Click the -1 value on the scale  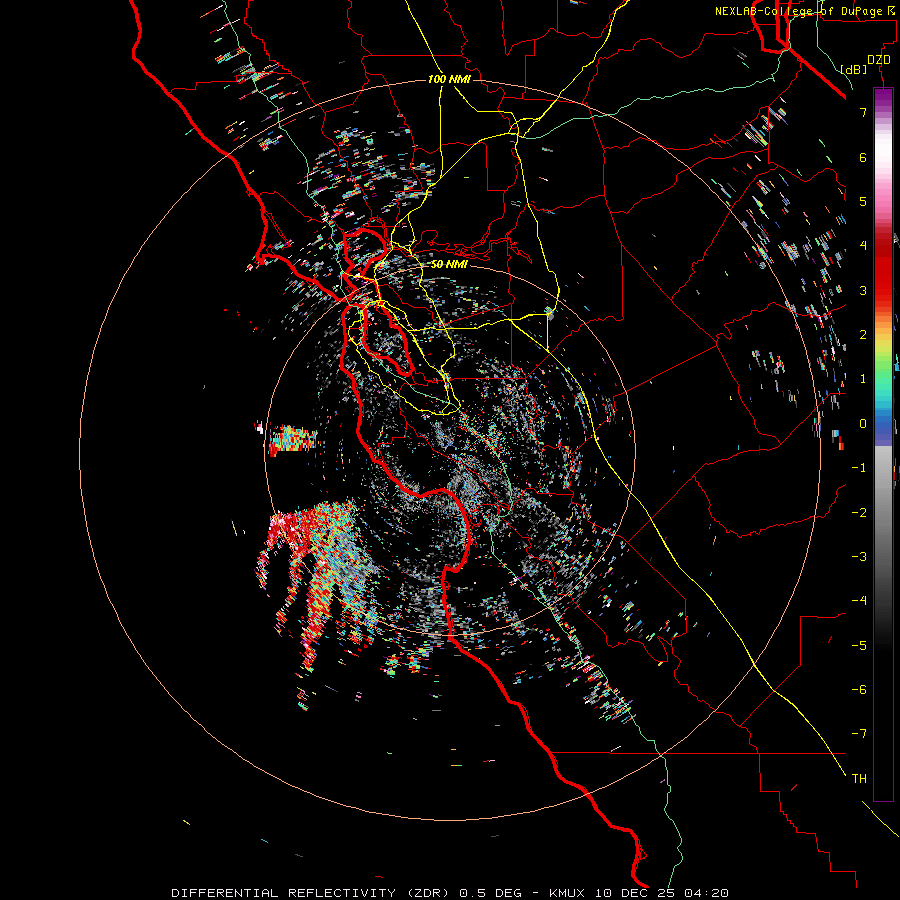click(x=859, y=468)
